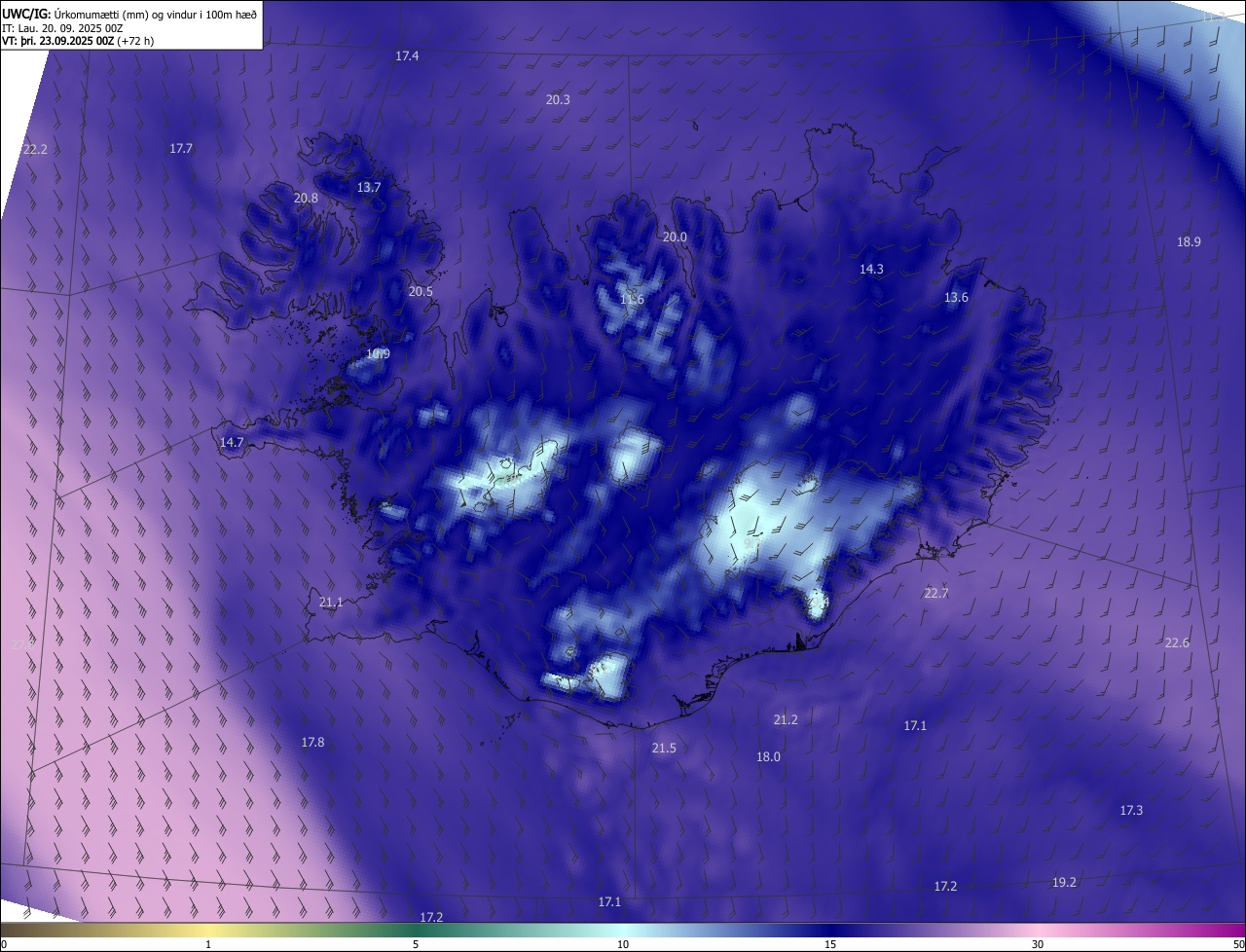
Task: Click the colorbar tick label 15
Action: point(830,945)
